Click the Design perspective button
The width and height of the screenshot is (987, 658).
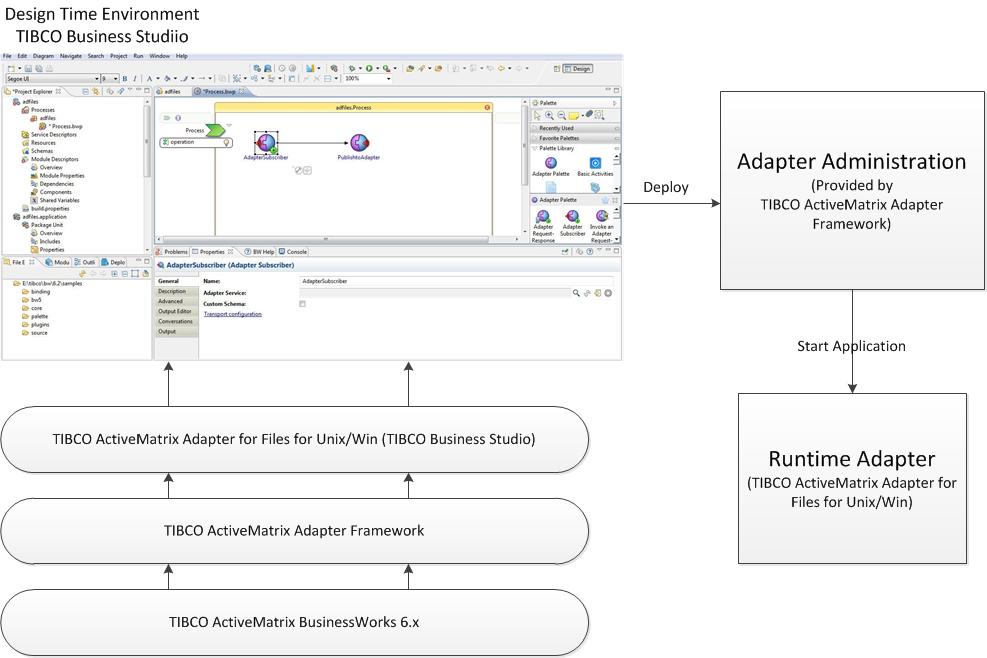click(577, 69)
